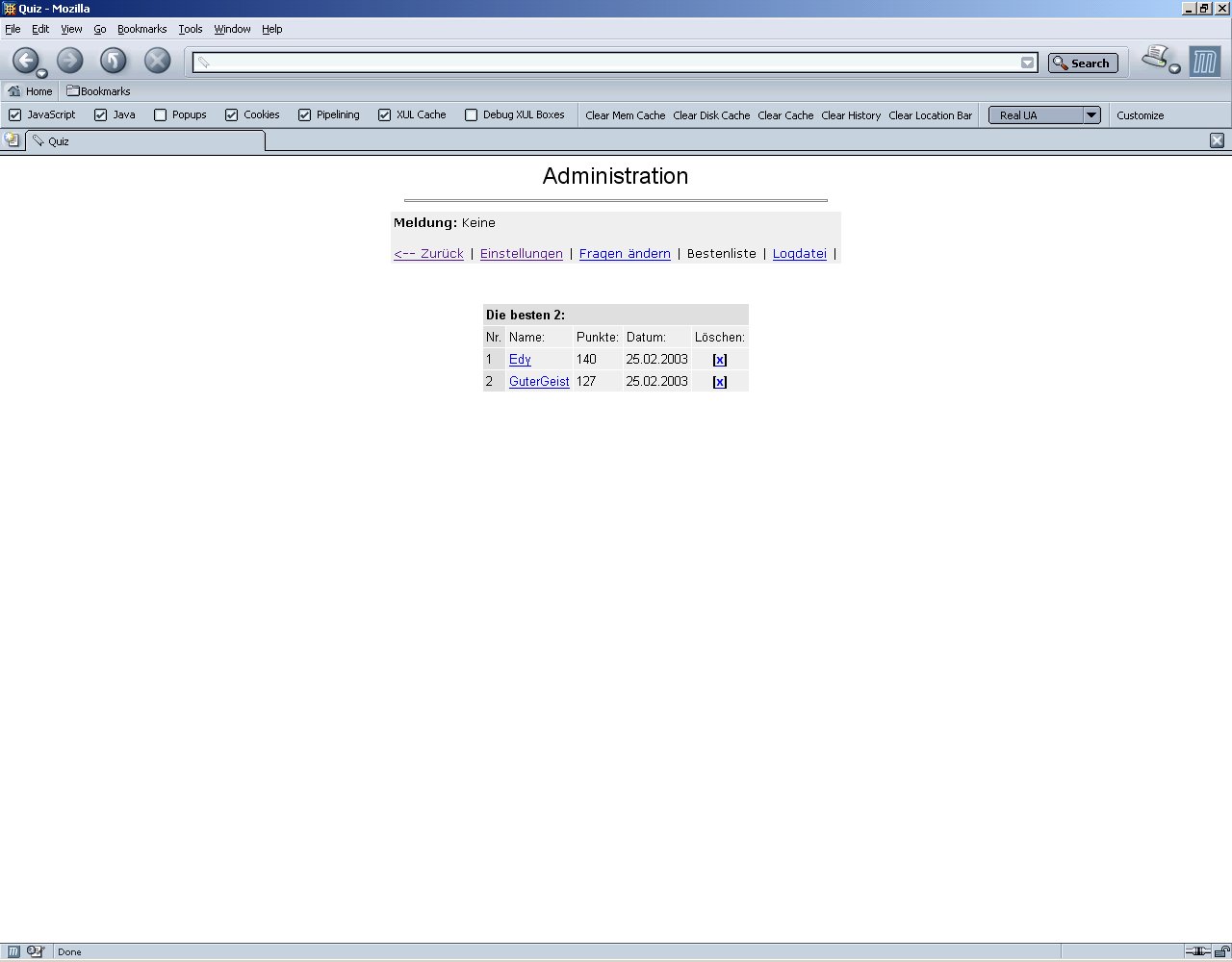
Task: Delete GuterGeist's entry via [x]
Action: (x=720, y=382)
